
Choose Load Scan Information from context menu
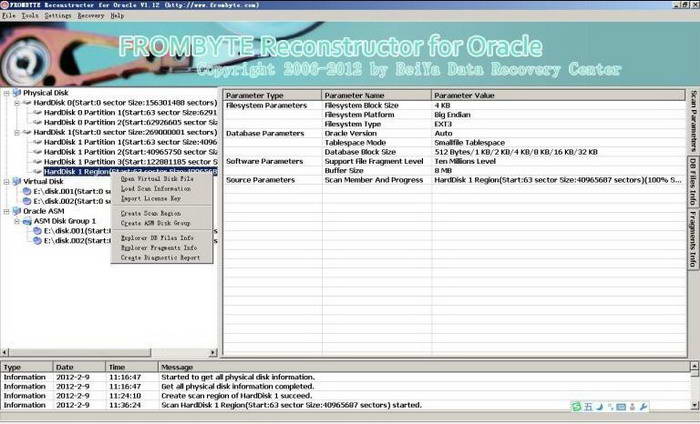(156, 189)
